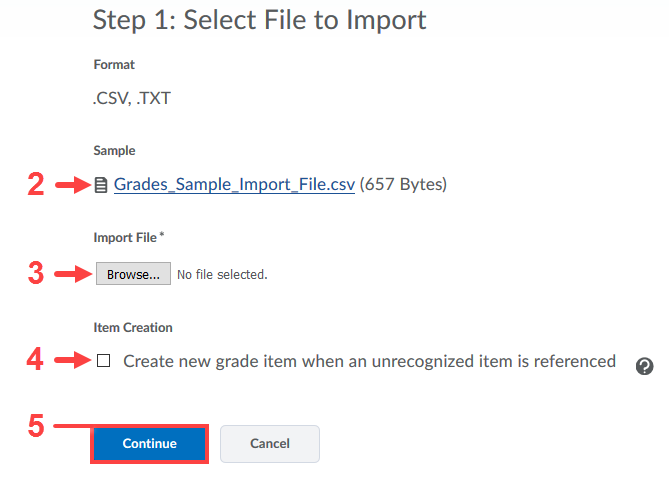Click the red number 4 annotation
The height and width of the screenshot is (480, 669).
coord(36,361)
